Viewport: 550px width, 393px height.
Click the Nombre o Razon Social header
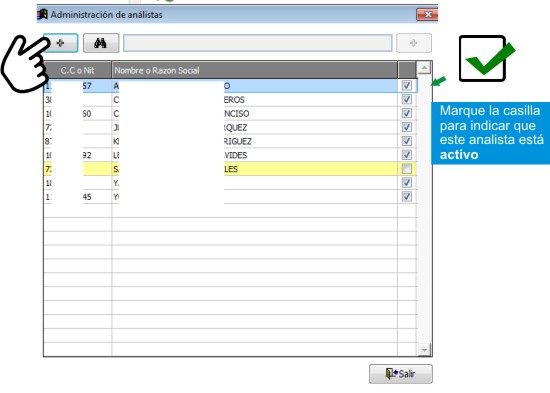coord(255,70)
